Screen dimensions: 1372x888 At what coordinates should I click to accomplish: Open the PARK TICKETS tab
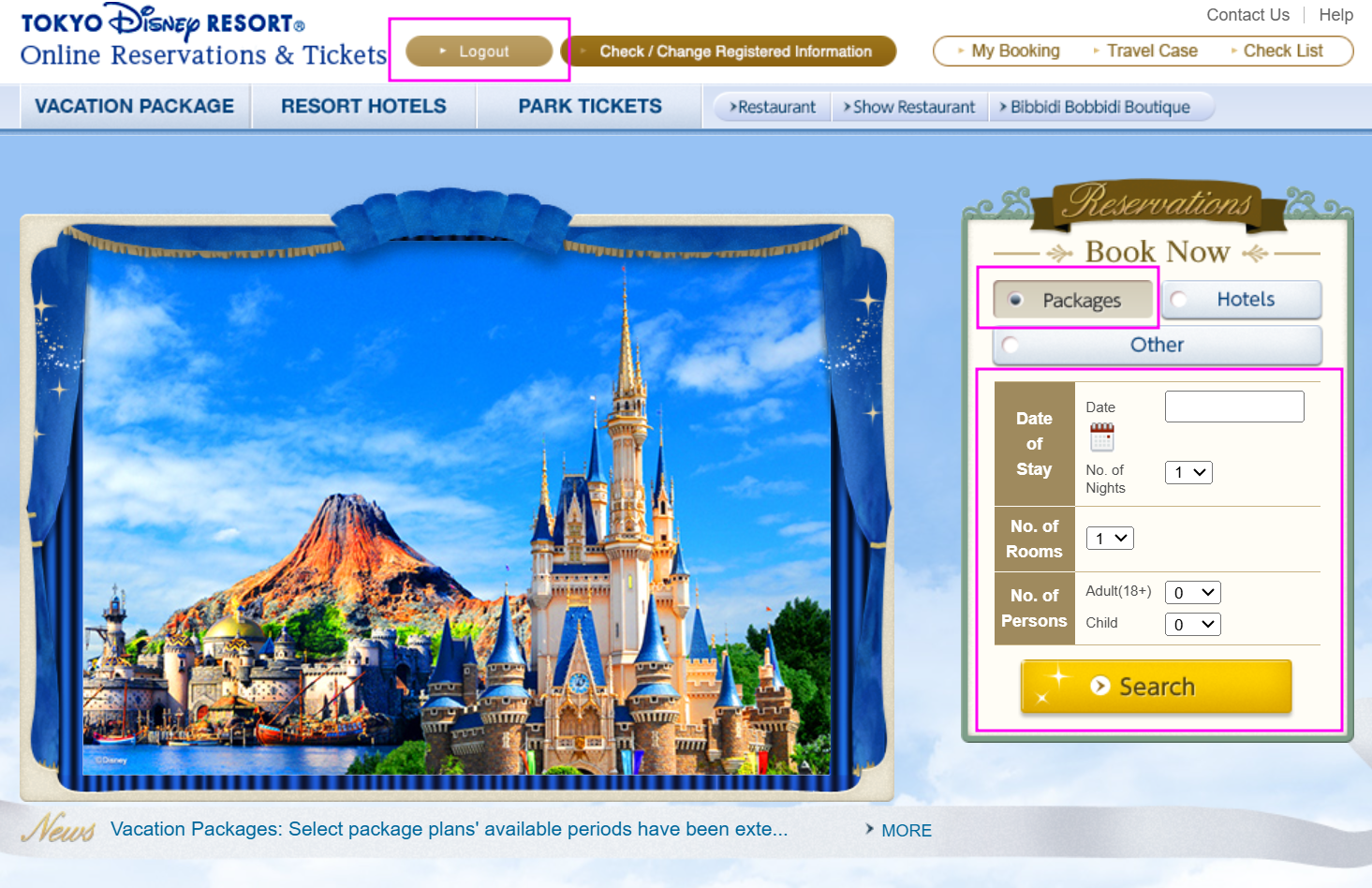tap(590, 107)
